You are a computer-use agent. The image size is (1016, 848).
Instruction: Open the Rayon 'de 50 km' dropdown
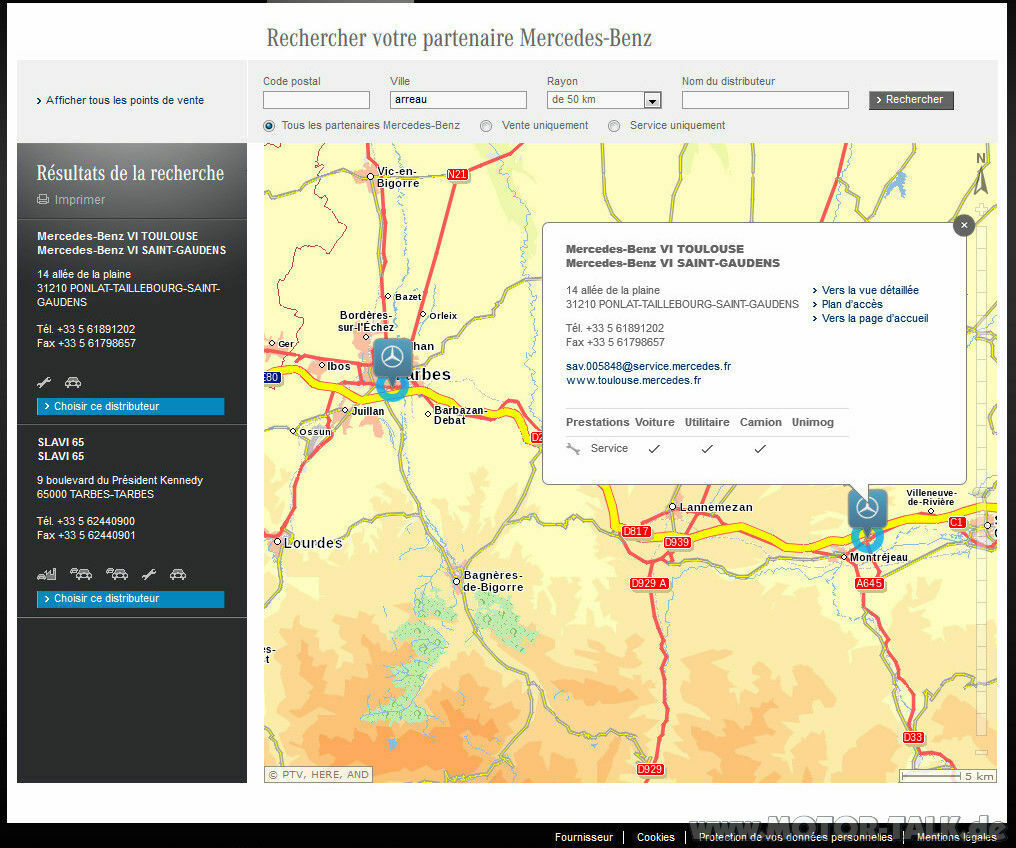604,100
